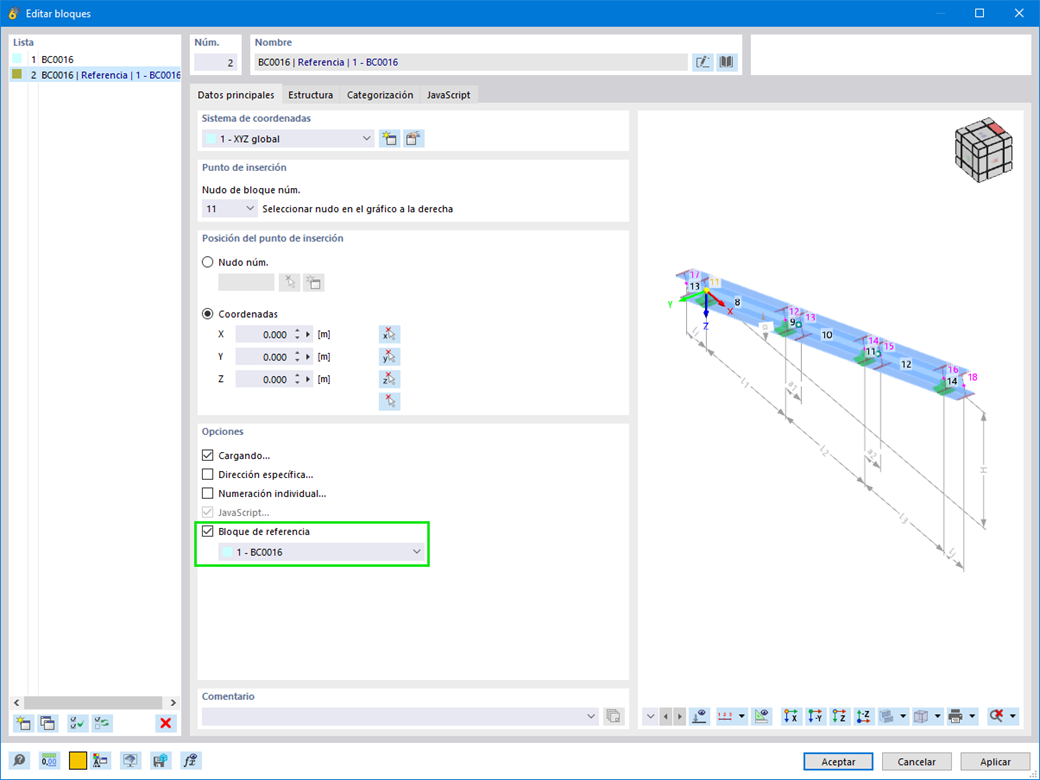Click the view in X direction icon
Viewport: 1040px width, 780px height.
(791, 716)
